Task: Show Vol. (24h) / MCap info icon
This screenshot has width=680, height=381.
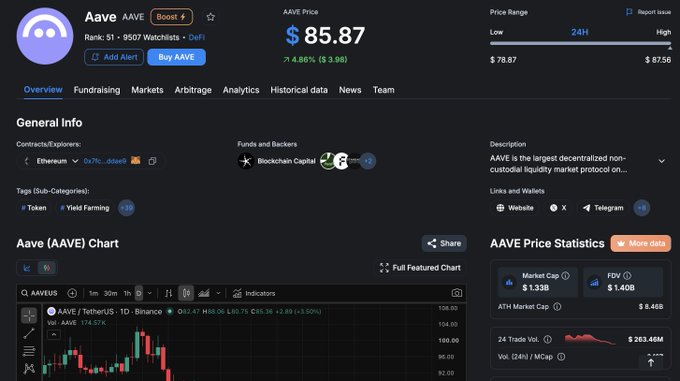Action: 561,357
